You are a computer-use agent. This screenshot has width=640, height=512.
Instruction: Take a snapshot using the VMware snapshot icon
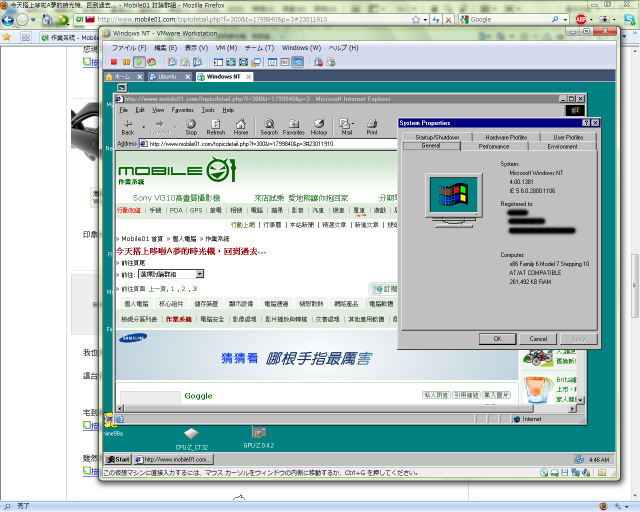click(172, 62)
